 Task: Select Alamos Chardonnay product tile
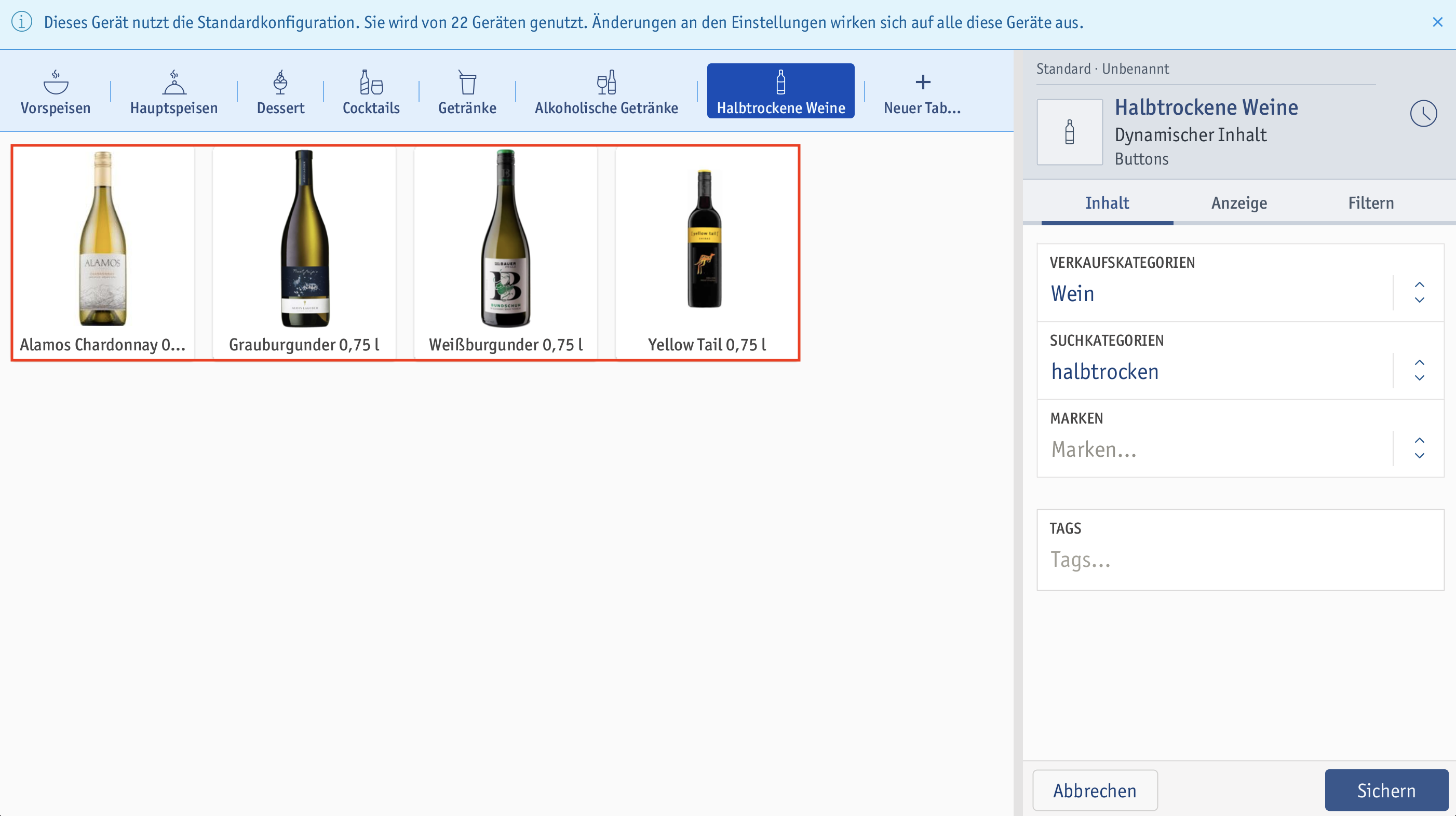[103, 253]
